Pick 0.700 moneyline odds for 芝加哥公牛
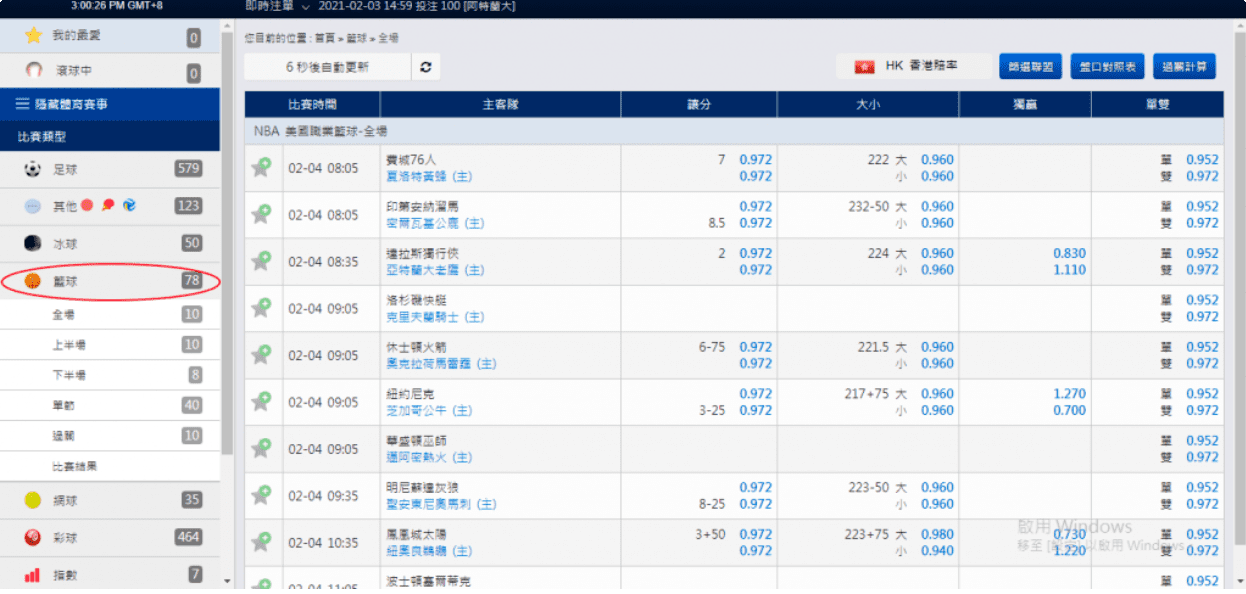This screenshot has height=594, width=1246. pyautogui.click(x=1070, y=410)
